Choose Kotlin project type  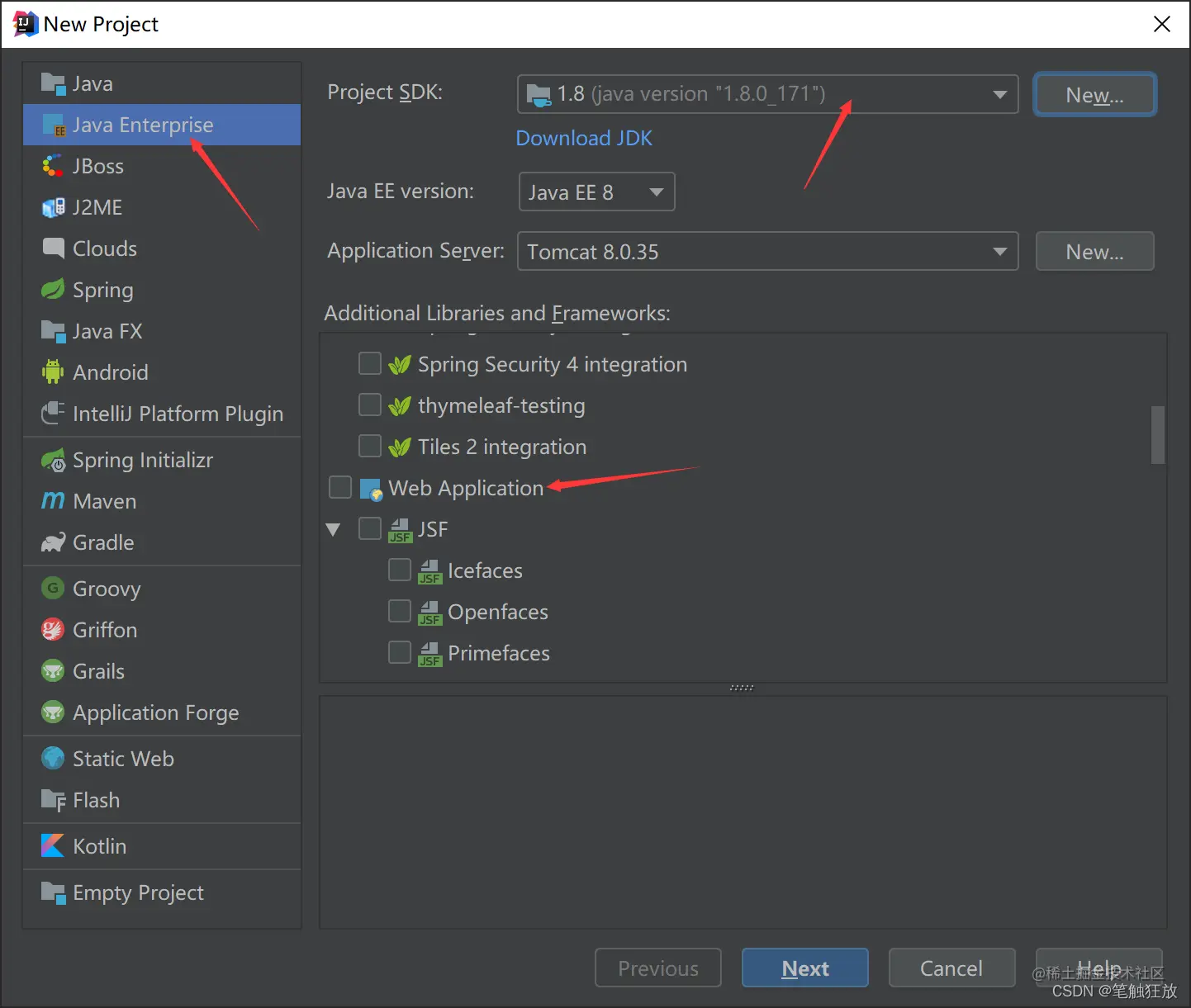162,846
